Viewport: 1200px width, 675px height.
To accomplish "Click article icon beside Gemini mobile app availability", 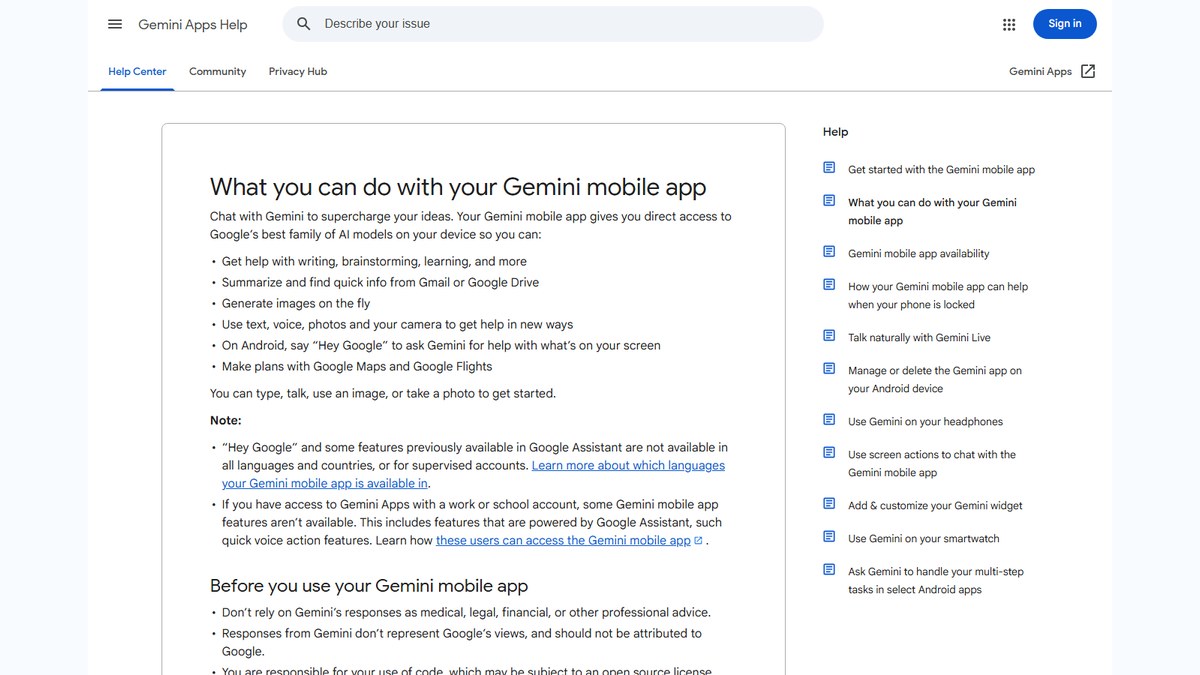I will [829, 252].
